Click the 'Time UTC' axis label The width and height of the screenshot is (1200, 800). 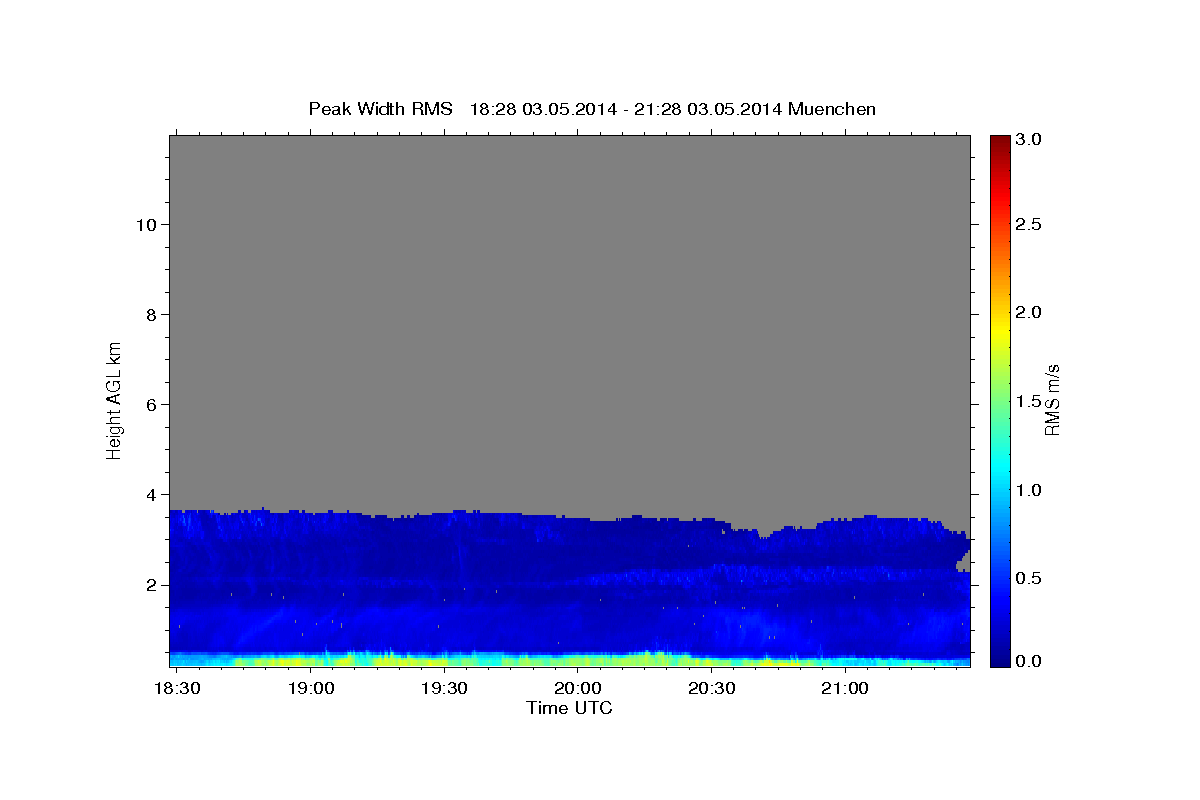[569, 708]
